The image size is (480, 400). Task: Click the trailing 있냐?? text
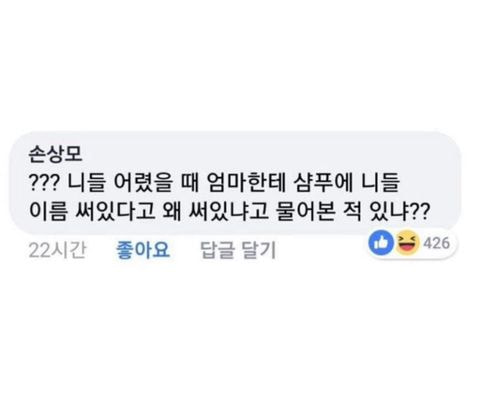[x=400, y=211]
